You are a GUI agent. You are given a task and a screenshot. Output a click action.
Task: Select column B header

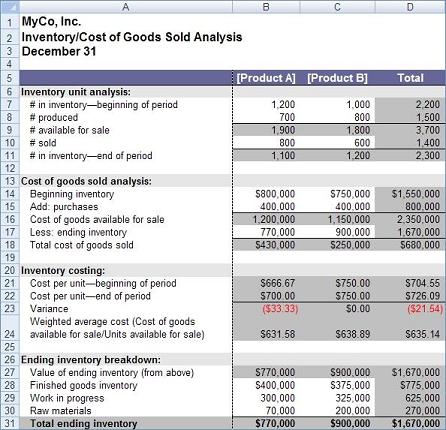click(266, 6)
